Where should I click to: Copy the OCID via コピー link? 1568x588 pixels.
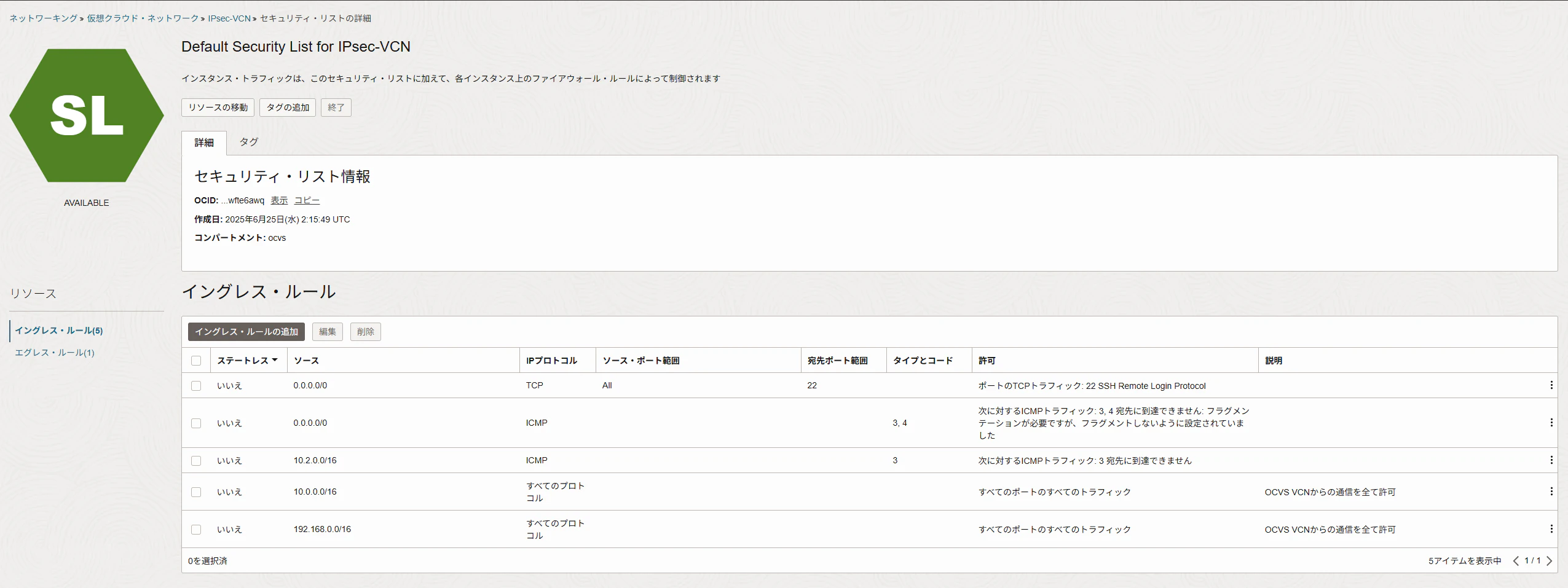click(307, 200)
